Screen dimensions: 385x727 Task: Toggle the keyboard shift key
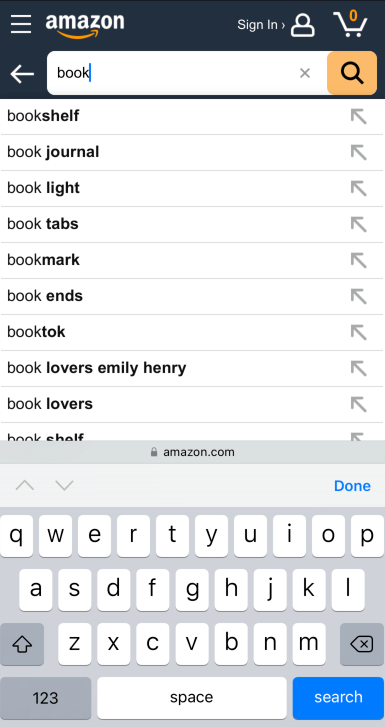click(22, 644)
